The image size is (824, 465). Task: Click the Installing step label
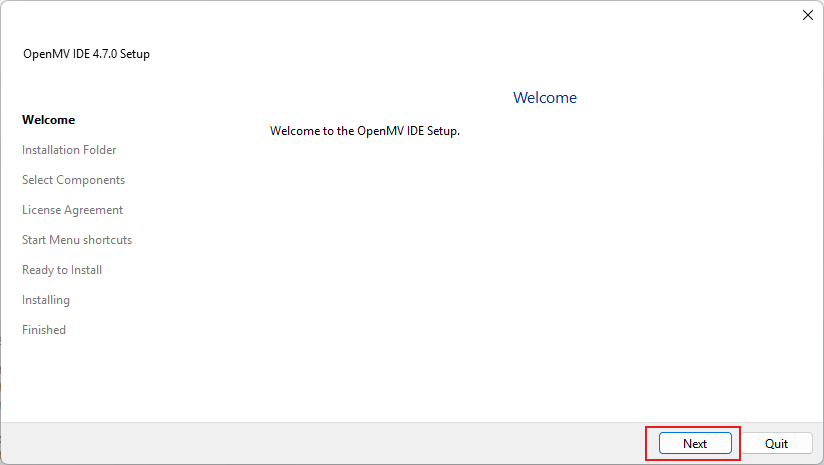[x=46, y=300]
